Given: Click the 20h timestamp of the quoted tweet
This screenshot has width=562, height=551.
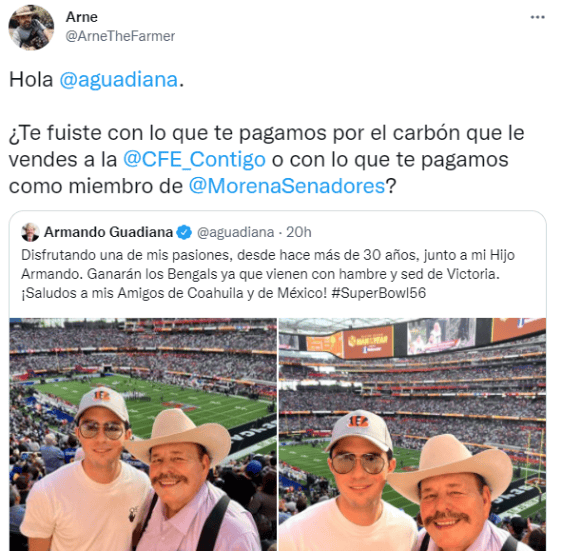Looking at the screenshot, I should 299,232.
